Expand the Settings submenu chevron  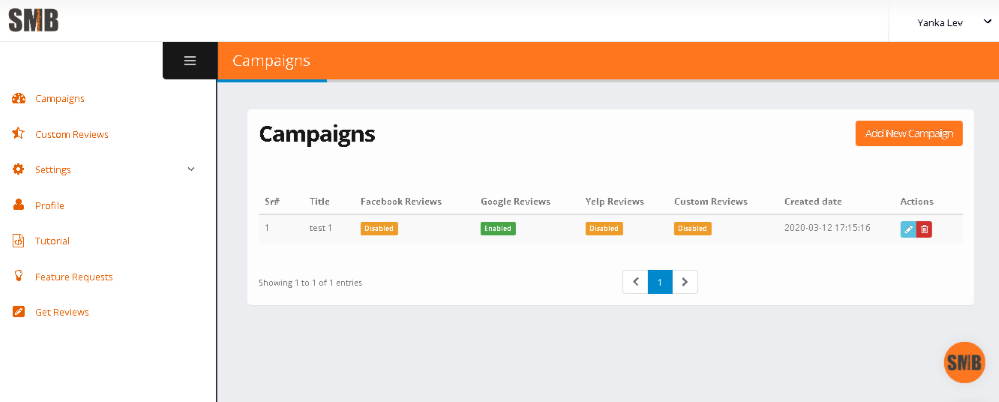[x=191, y=169]
